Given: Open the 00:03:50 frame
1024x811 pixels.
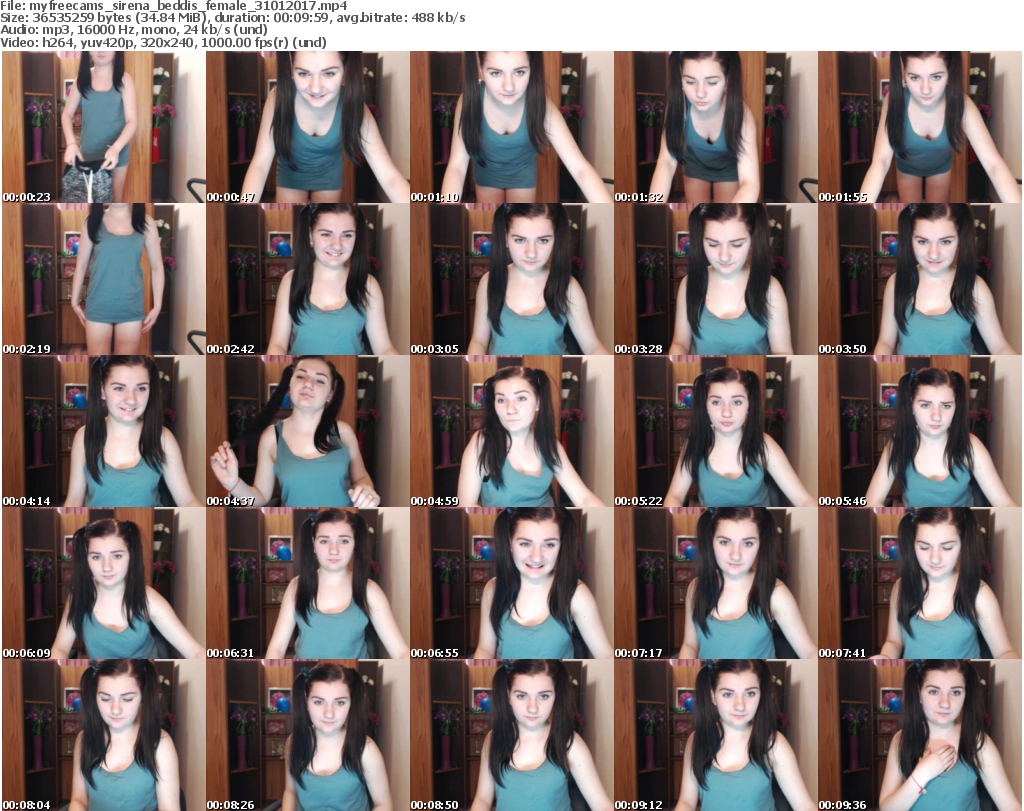Looking at the screenshot, I should point(920,279).
